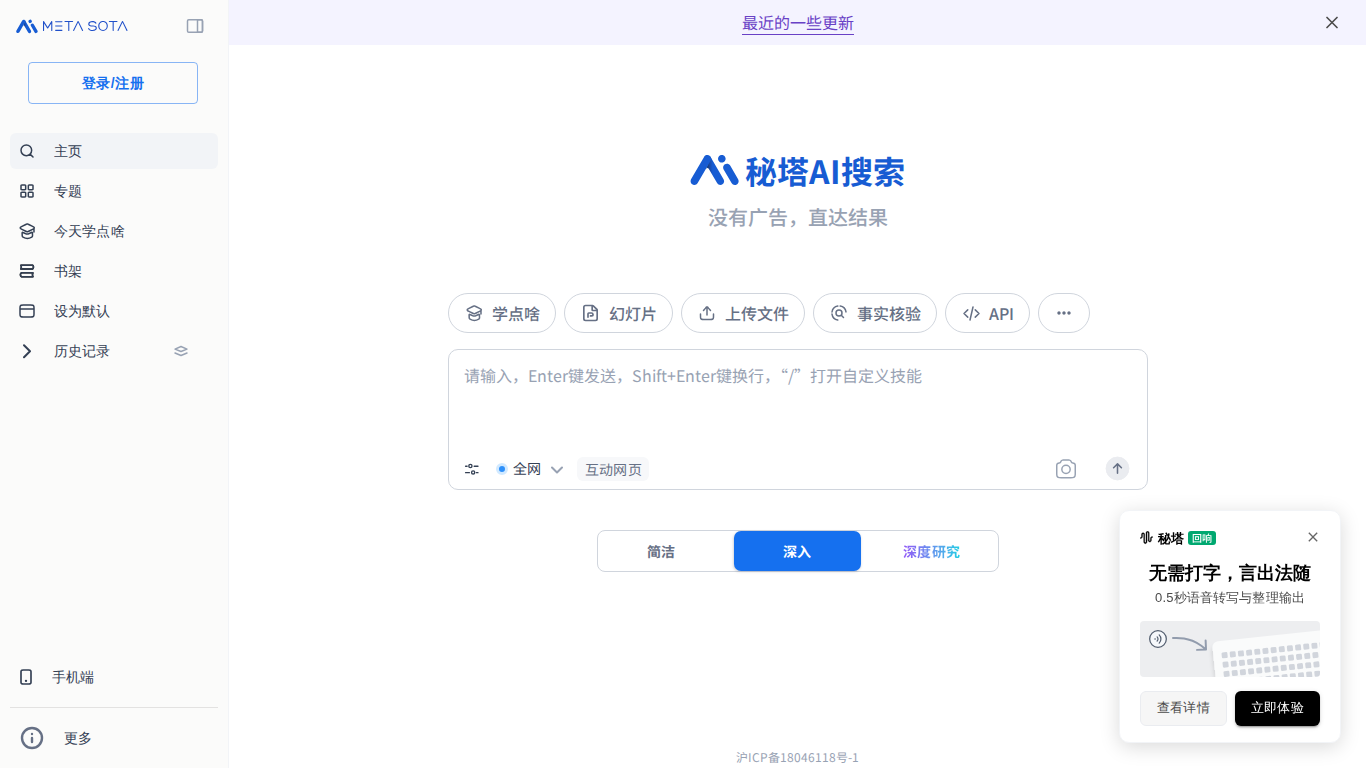Select 设为默认 in the sidebar
The image size is (1366, 768).
click(114, 311)
